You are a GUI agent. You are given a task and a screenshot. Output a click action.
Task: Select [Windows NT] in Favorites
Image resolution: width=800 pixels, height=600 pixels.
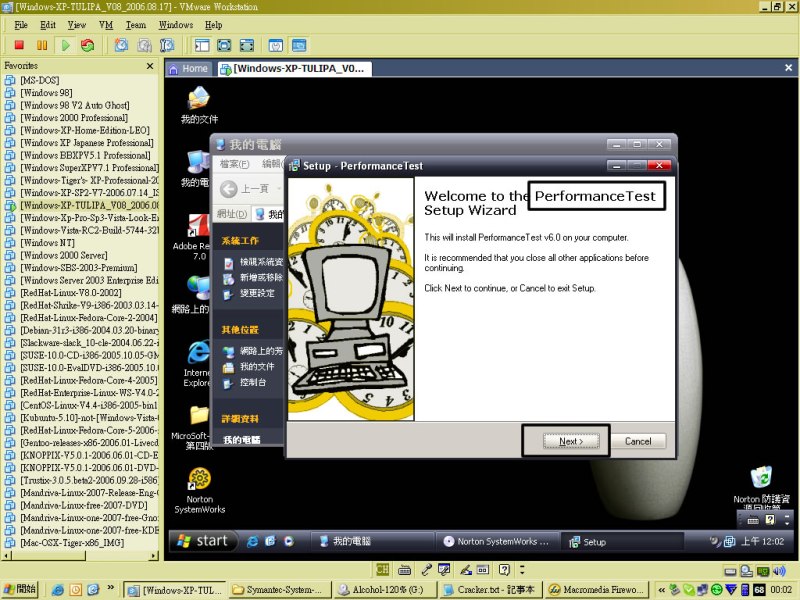47,243
